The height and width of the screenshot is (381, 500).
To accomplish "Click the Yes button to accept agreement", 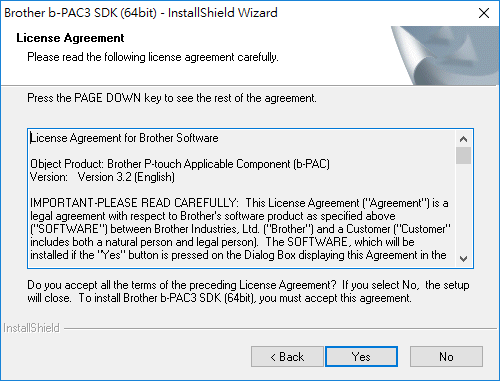I will (361, 357).
